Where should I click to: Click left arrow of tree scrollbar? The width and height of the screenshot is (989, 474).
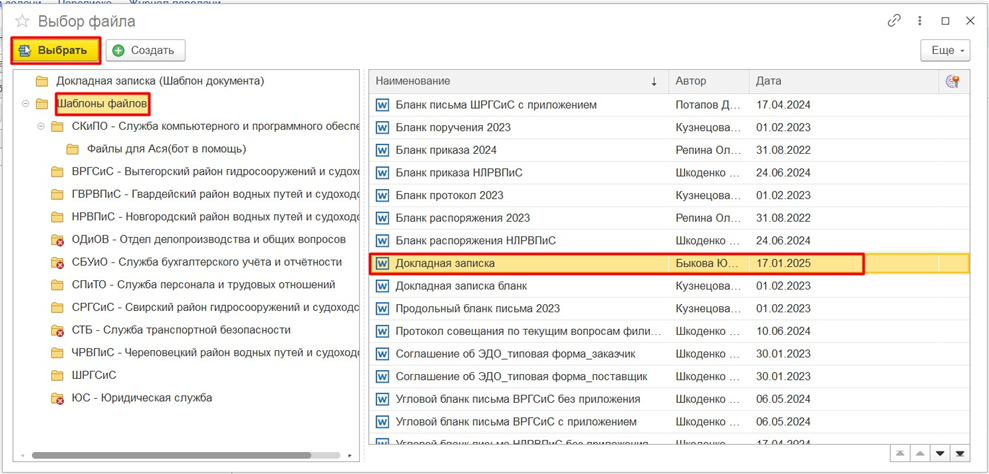[23, 455]
